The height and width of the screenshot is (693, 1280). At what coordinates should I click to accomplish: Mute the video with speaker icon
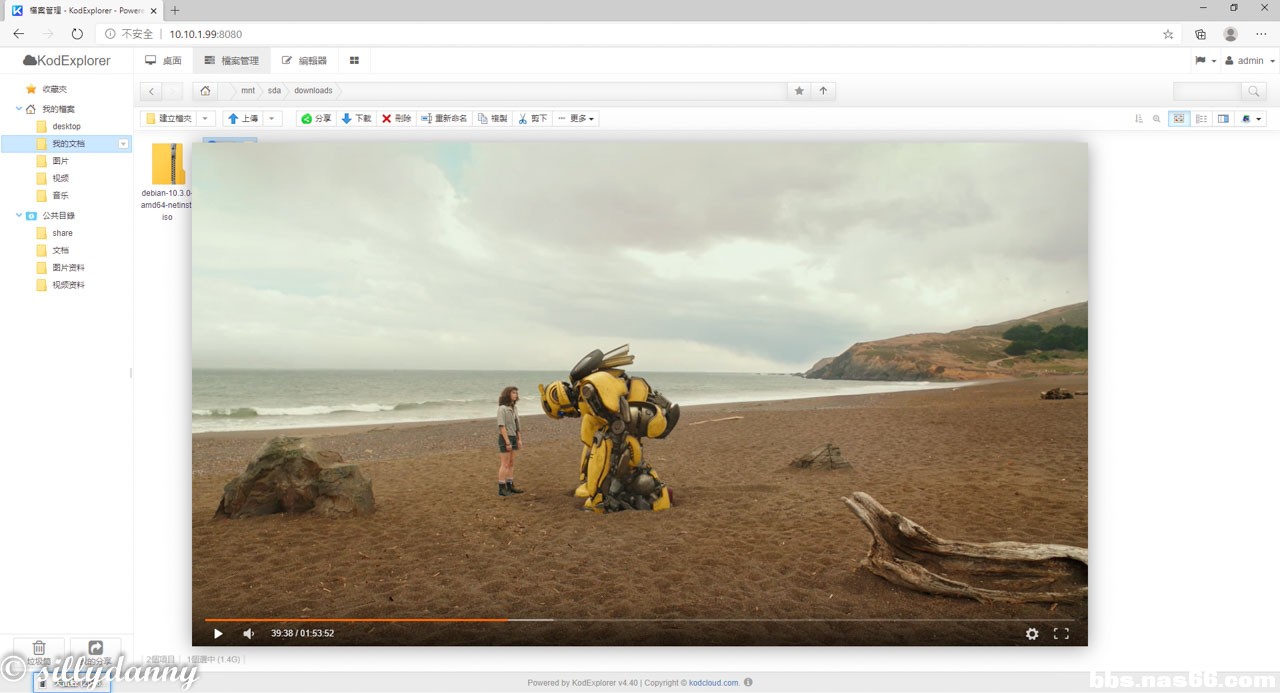[249, 633]
